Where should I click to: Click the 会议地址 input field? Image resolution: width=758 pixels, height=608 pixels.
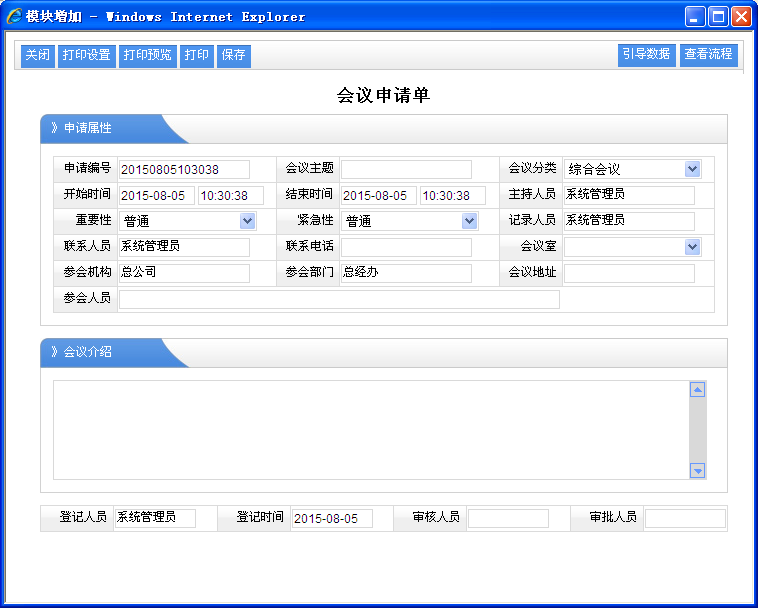[x=629, y=273]
